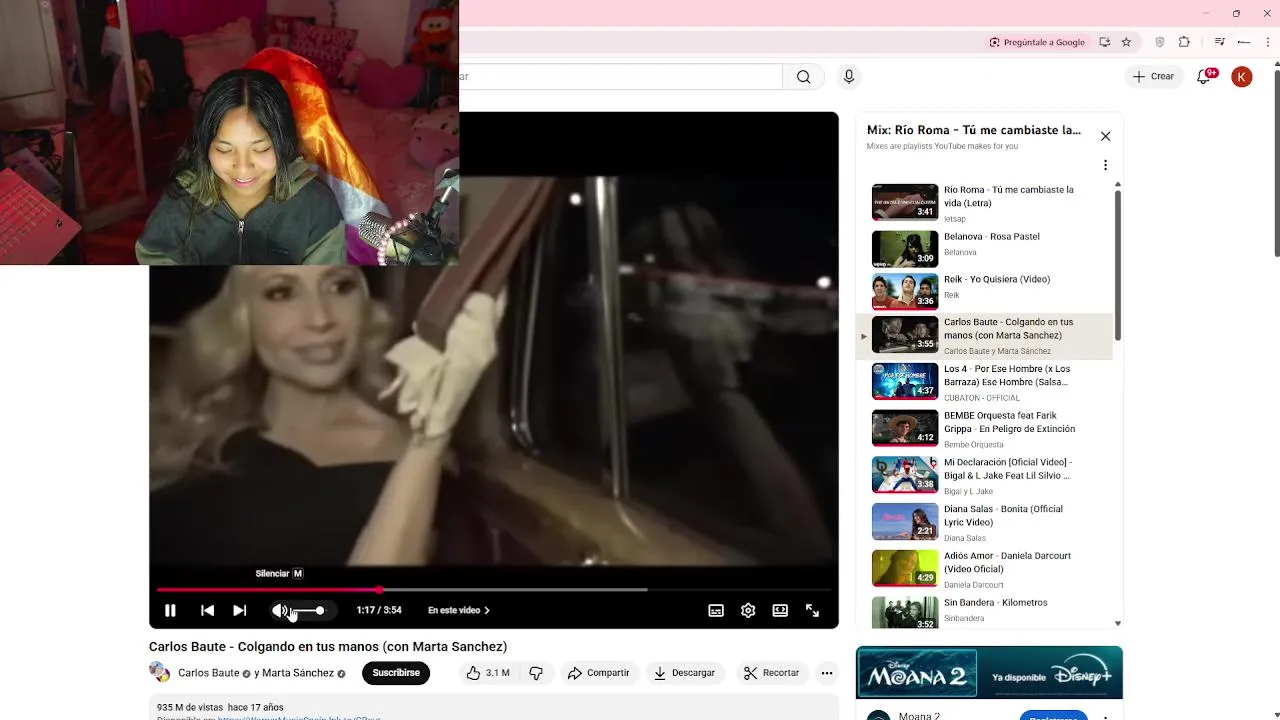1280x720 pixels.
Task: Click the Compartir button
Action: [x=598, y=673]
